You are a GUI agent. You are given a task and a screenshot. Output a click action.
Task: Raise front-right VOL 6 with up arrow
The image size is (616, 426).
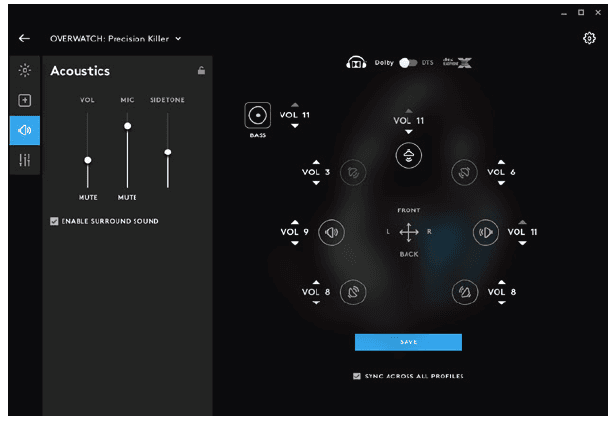[501, 162]
